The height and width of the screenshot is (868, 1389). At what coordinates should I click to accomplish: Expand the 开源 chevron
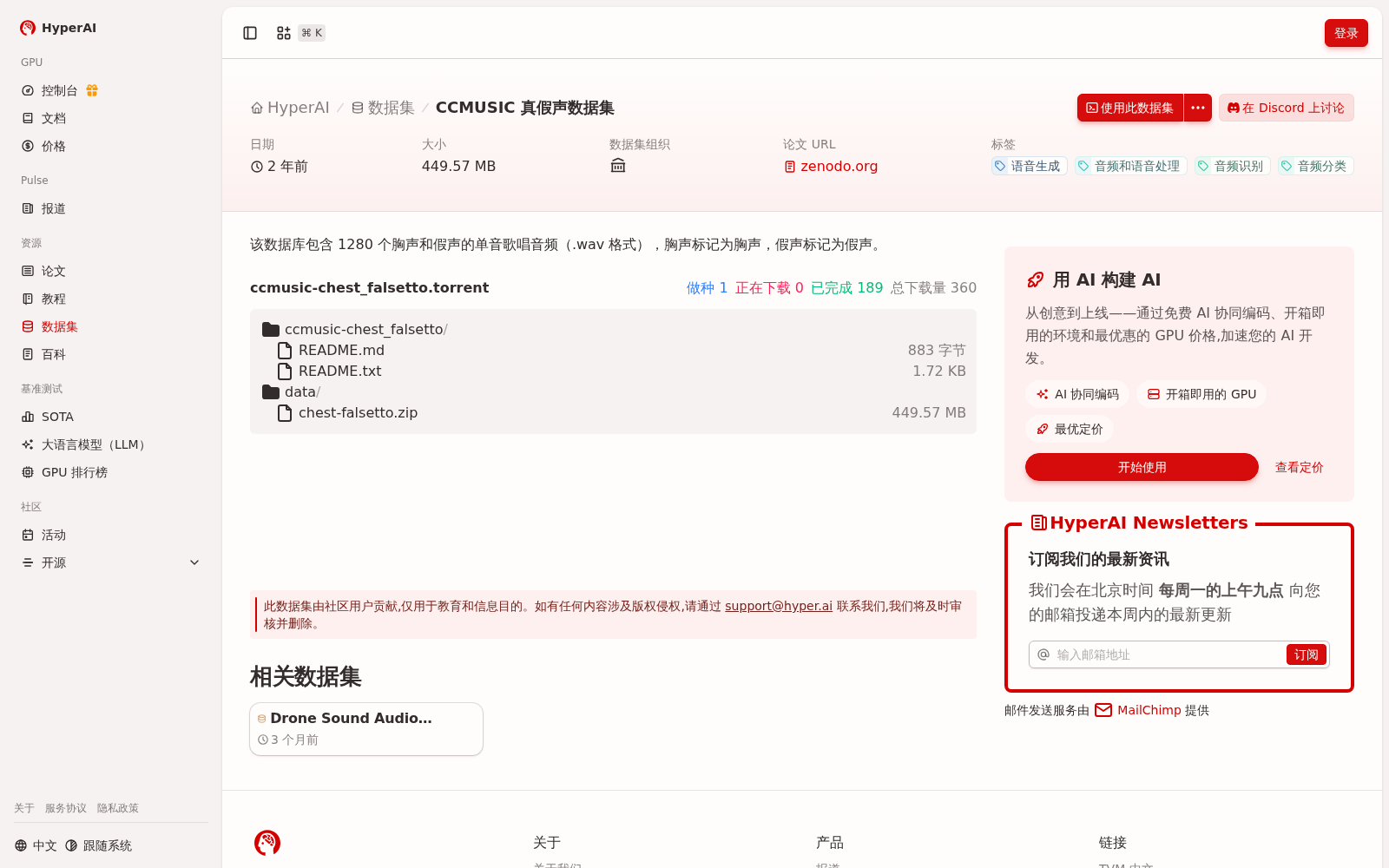(x=194, y=562)
